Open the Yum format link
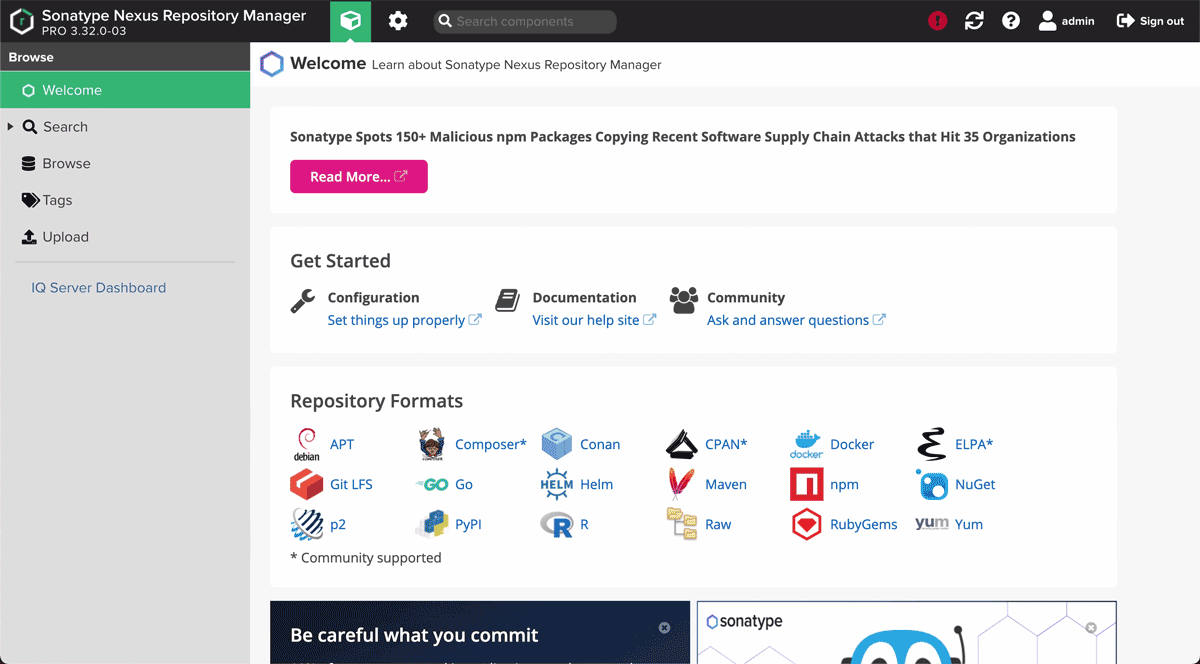Viewport: 1200px width, 664px height. [969, 524]
